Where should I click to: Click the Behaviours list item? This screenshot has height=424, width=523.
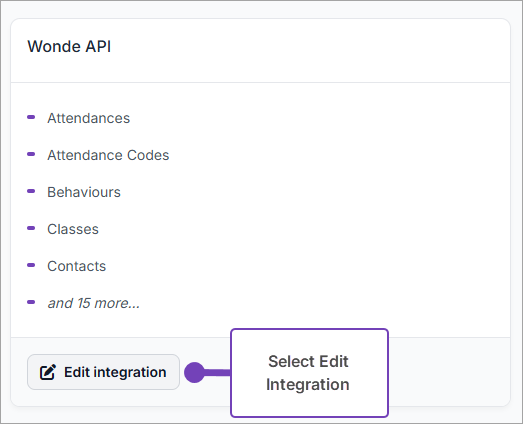(x=84, y=192)
